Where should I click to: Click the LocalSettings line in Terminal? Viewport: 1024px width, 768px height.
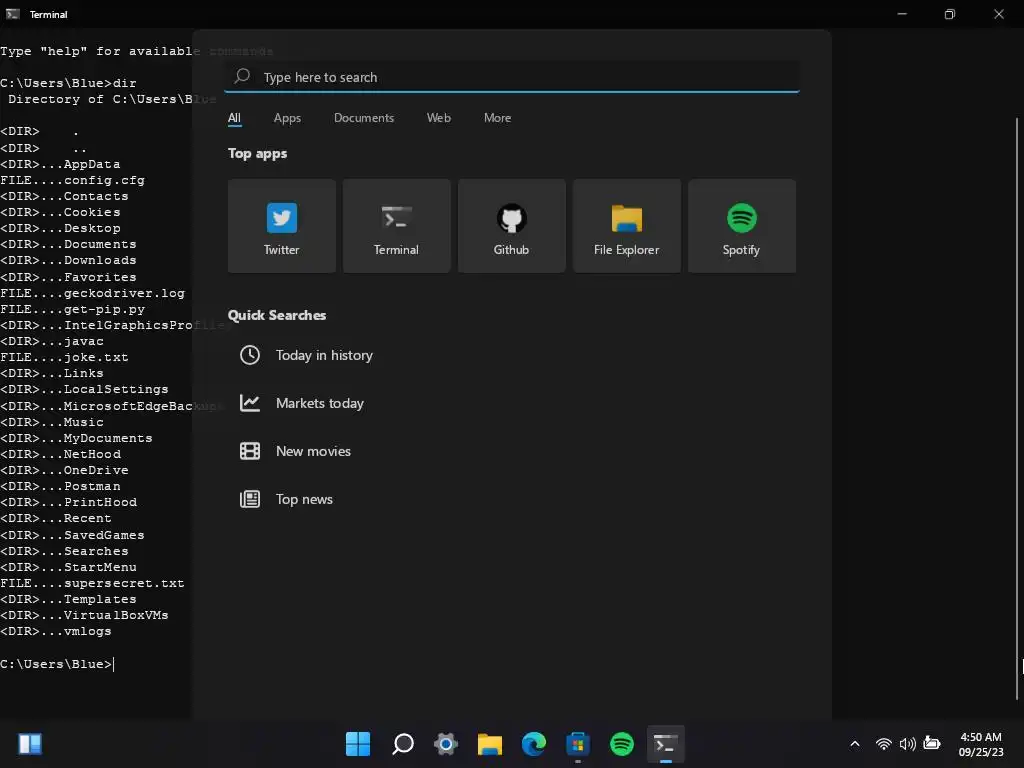pos(84,389)
